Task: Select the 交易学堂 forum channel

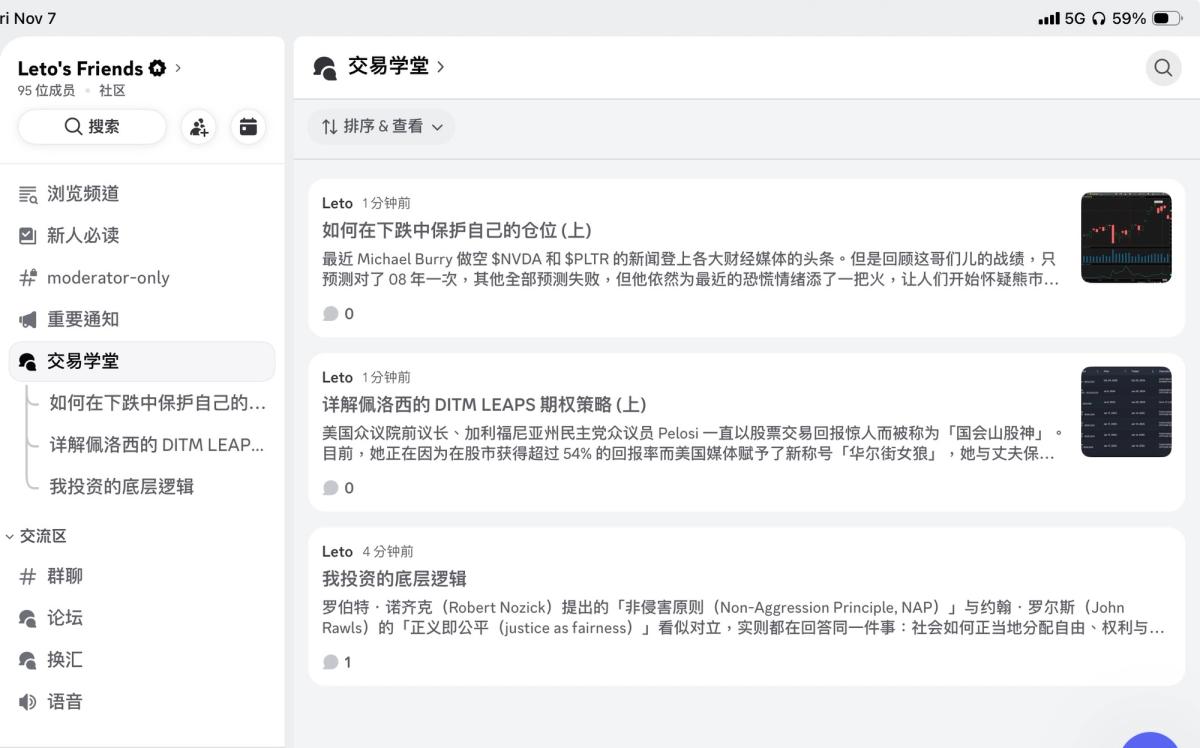Action: [142, 362]
